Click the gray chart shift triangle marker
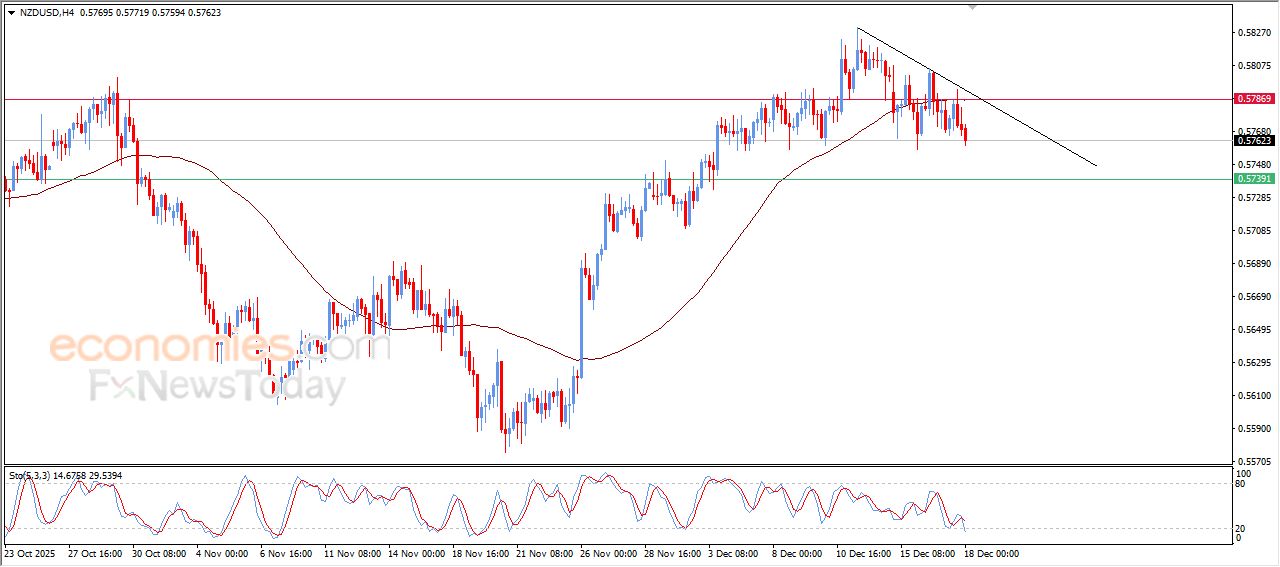 click(972, 7)
